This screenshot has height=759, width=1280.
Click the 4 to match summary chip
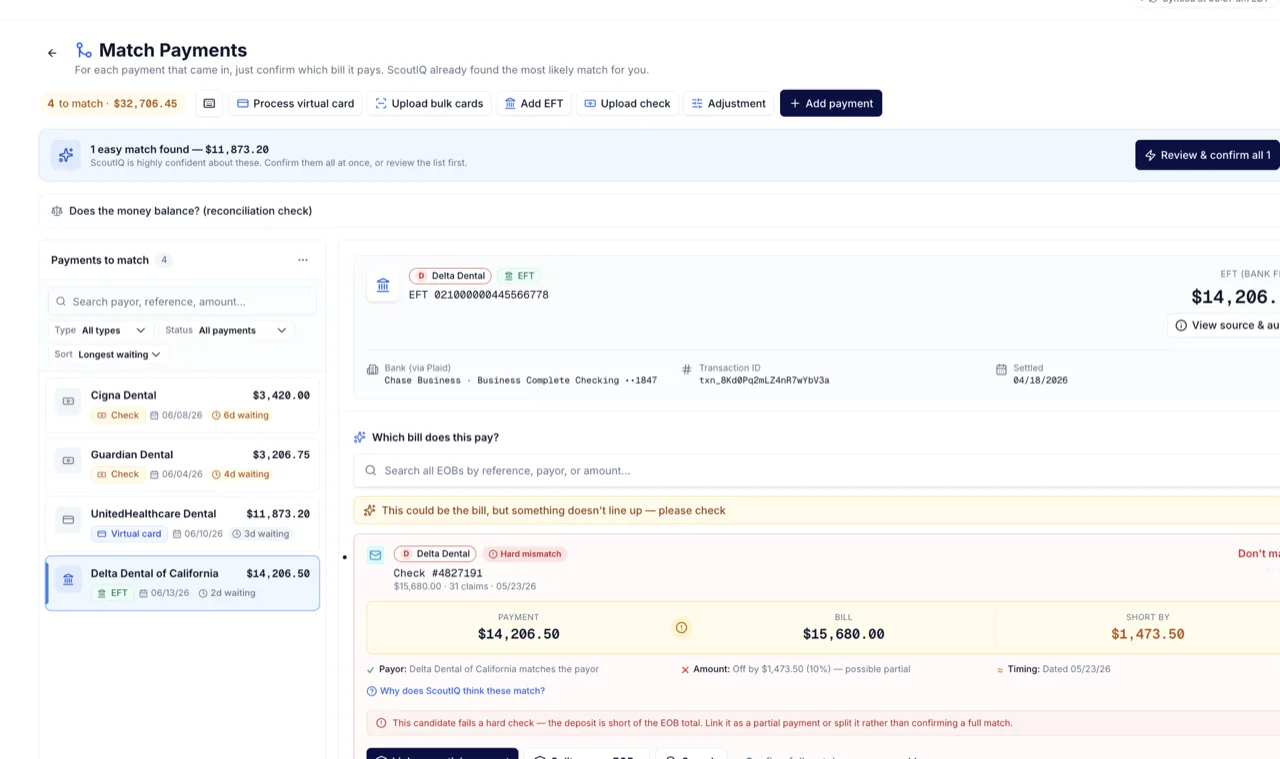tap(112, 103)
